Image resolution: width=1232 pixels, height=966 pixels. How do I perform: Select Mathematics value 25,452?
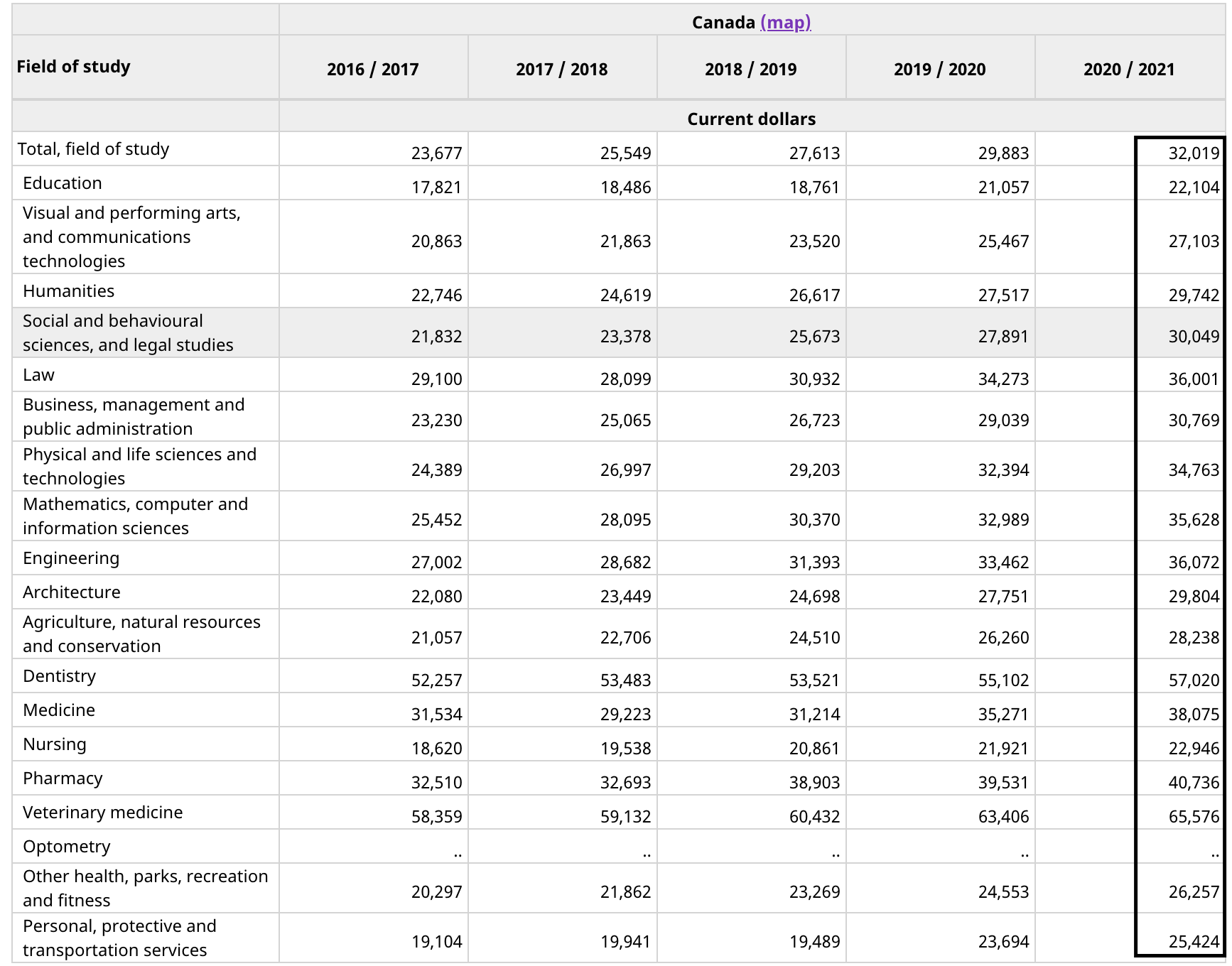(436, 519)
